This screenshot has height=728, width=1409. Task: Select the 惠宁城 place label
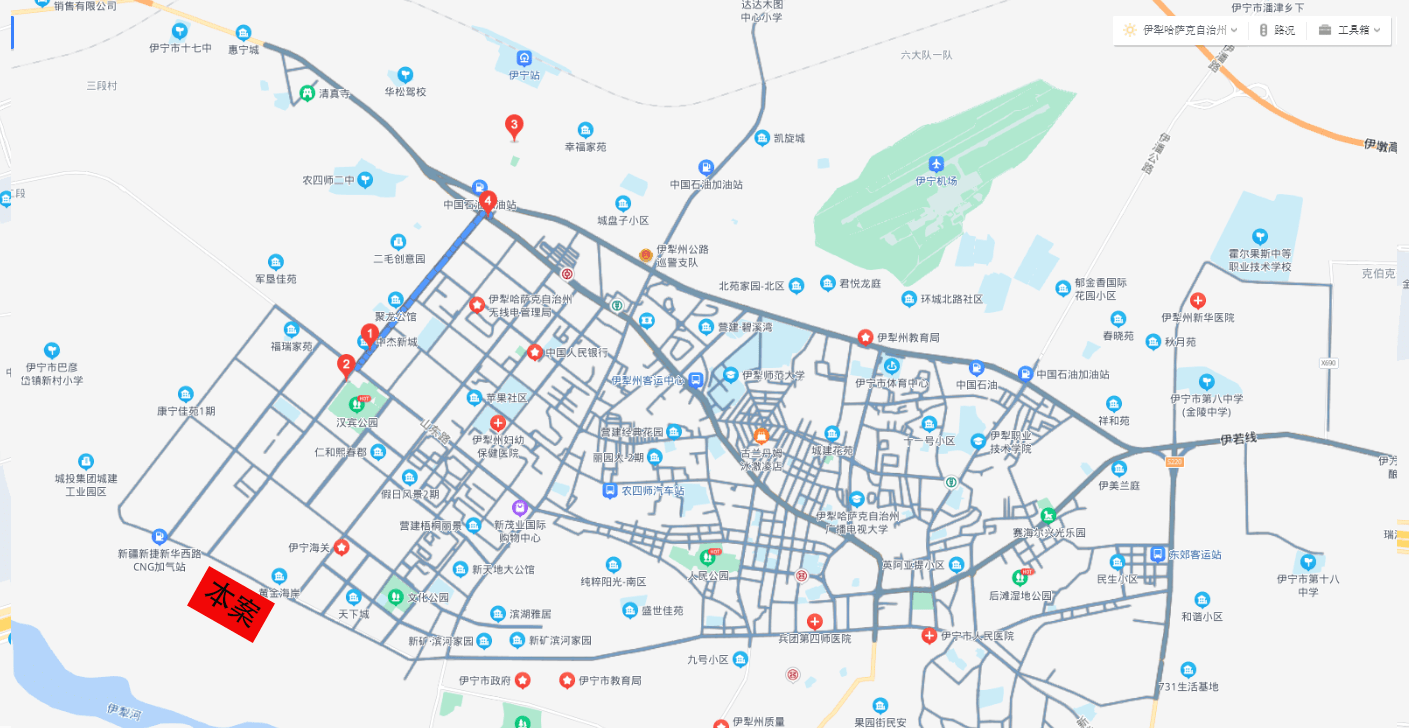(x=243, y=49)
